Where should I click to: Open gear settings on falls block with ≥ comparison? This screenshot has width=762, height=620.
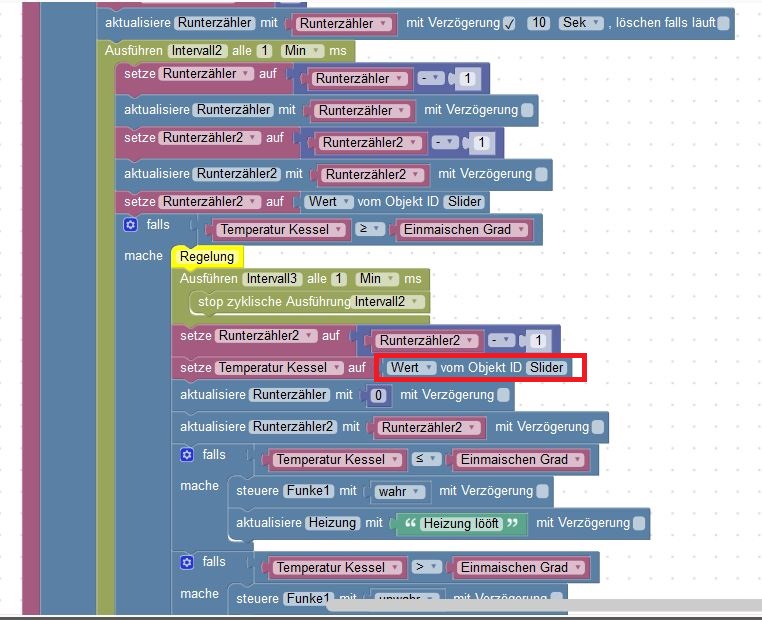click(x=130, y=225)
